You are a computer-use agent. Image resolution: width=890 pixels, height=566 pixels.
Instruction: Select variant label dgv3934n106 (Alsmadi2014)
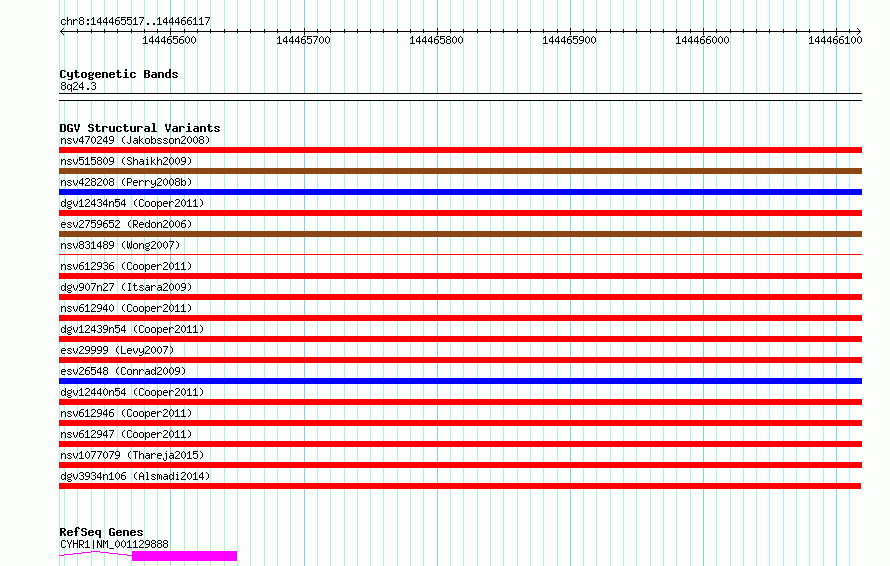click(135, 476)
